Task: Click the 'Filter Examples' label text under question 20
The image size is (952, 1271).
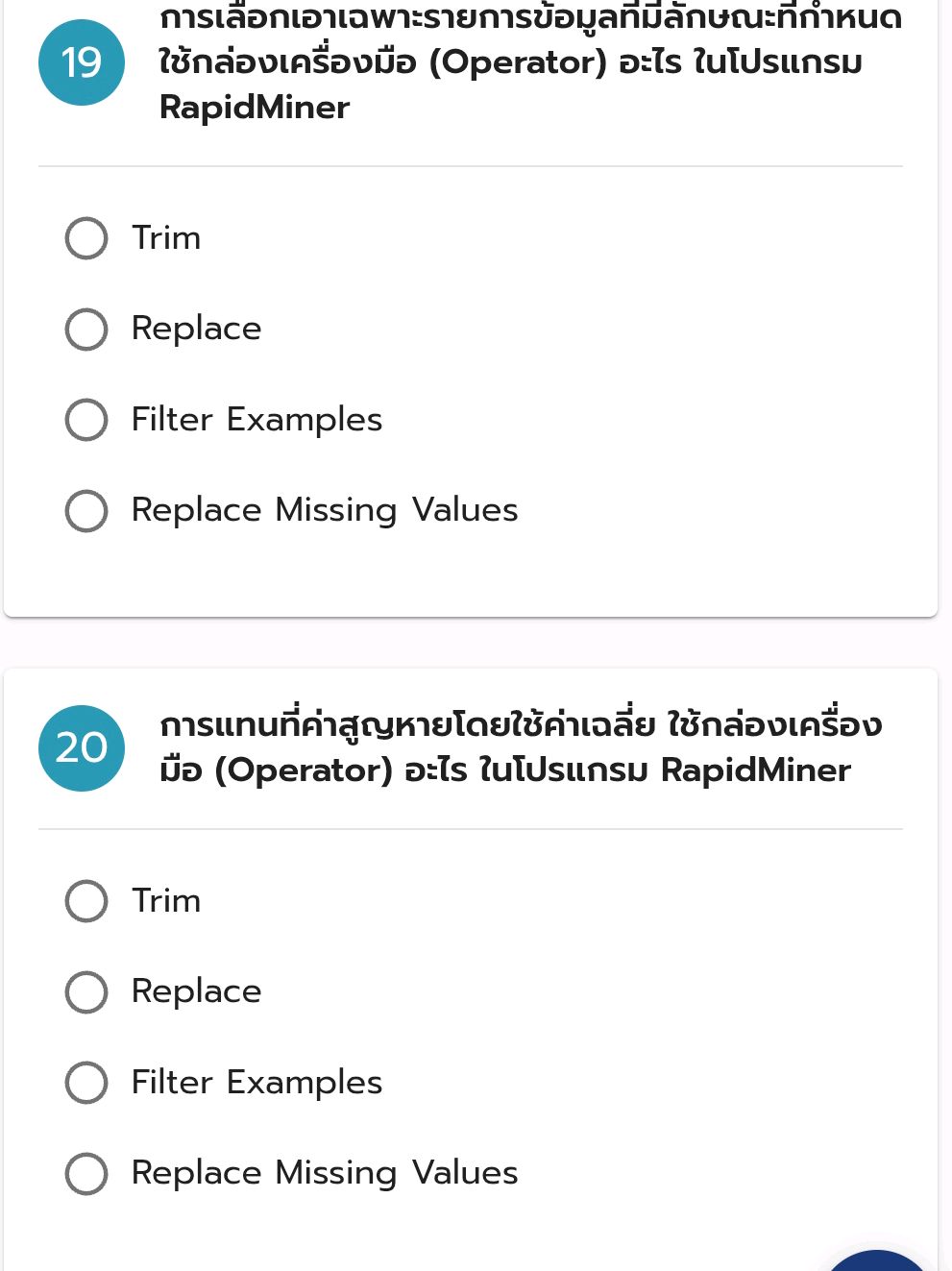Action: click(x=256, y=1083)
